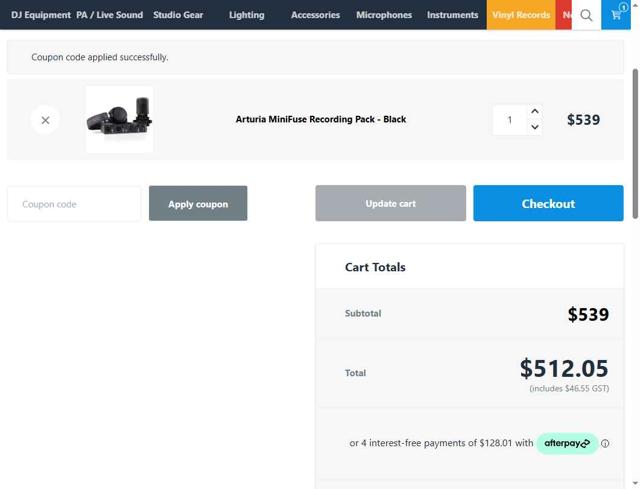Select the Subtotal $539 value
The height and width of the screenshot is (489, 640).
588,314
